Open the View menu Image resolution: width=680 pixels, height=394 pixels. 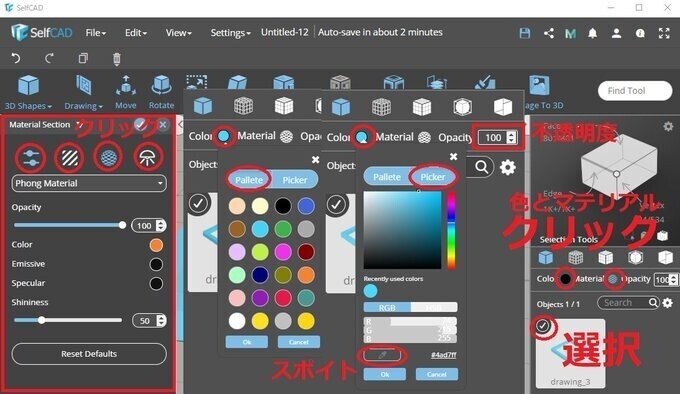(x=178, y=33)
